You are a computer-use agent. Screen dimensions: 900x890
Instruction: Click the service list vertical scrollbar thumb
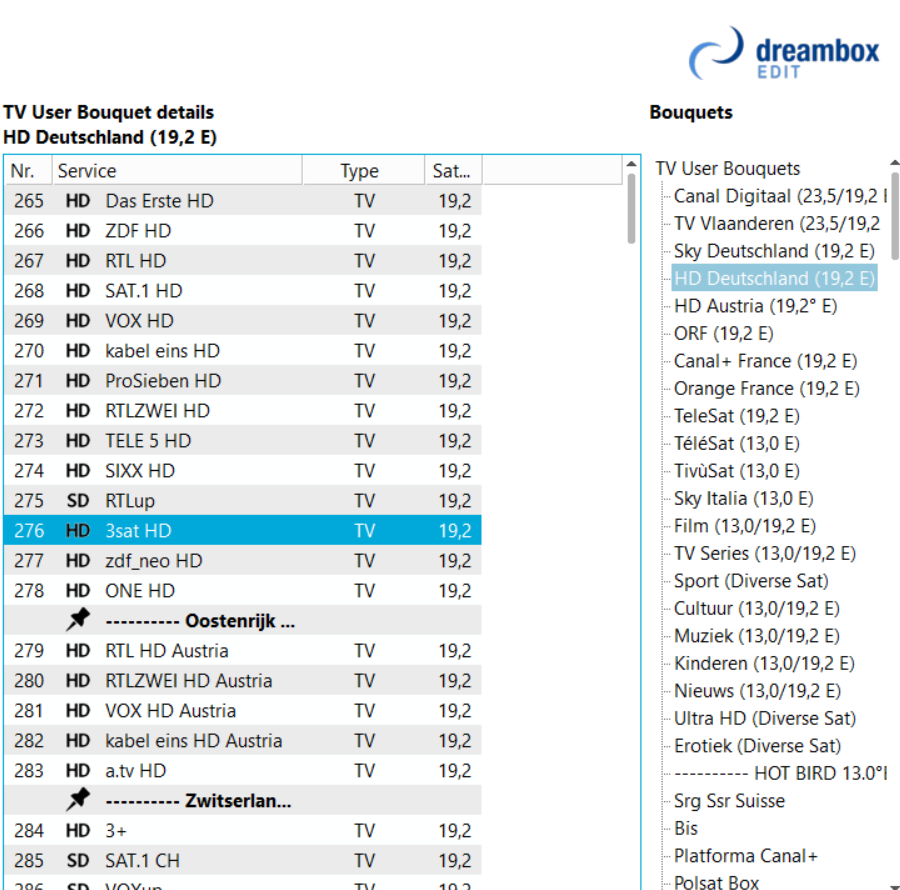[631, 208]
